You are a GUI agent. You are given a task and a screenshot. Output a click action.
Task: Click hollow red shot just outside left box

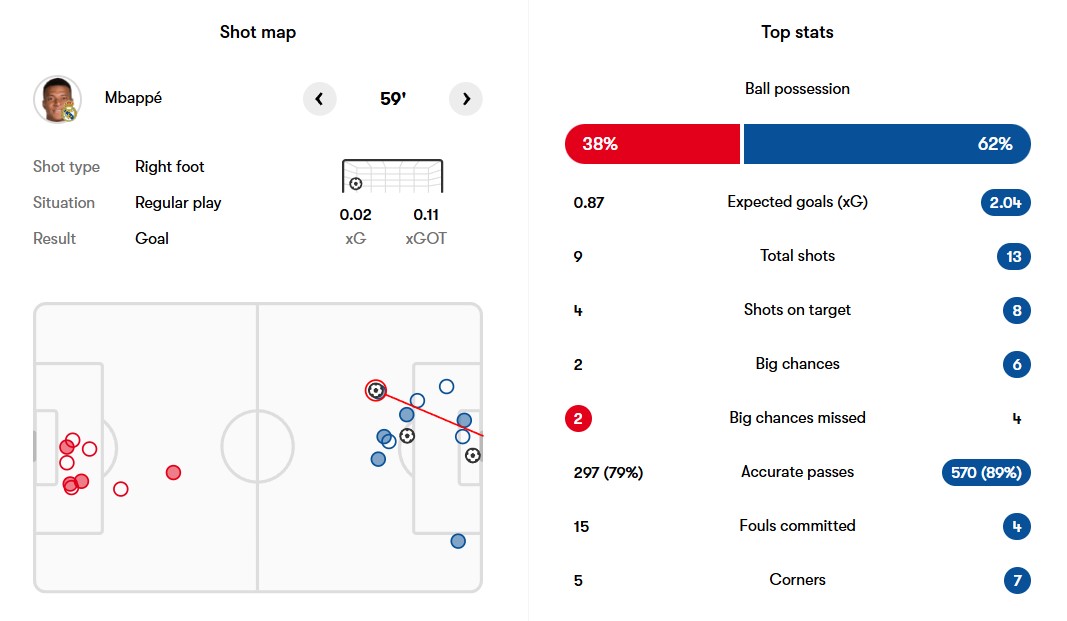(x=121, y=489)
